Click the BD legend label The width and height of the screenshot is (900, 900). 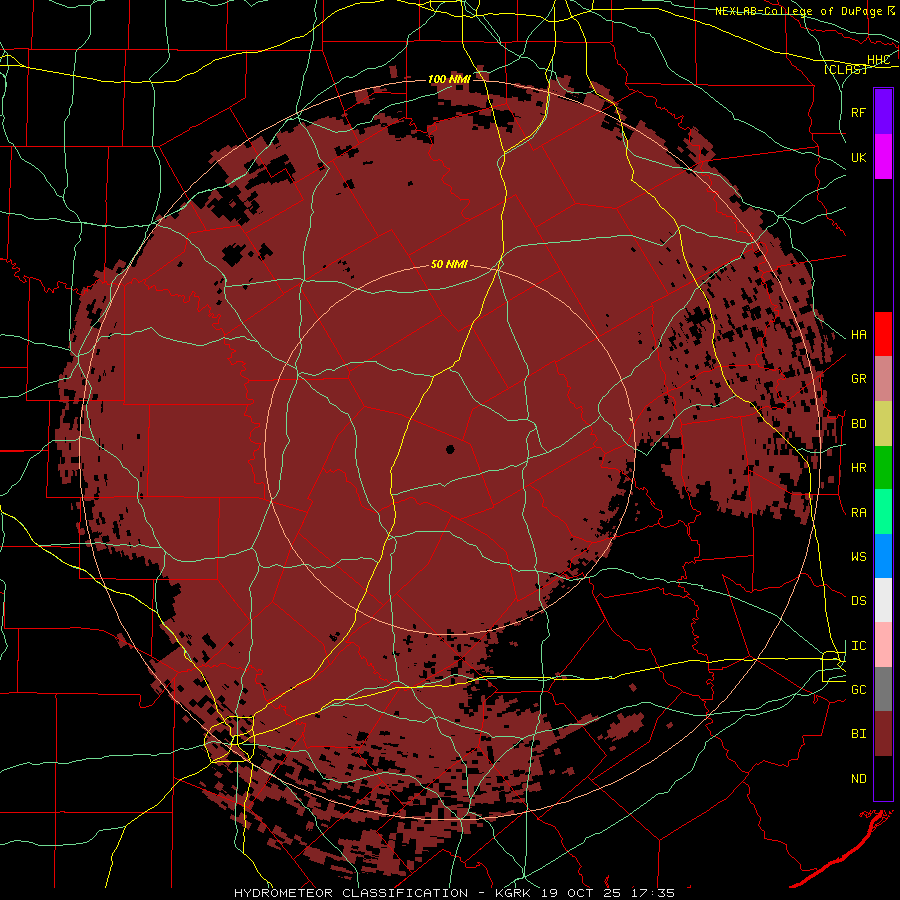(859, 424)
